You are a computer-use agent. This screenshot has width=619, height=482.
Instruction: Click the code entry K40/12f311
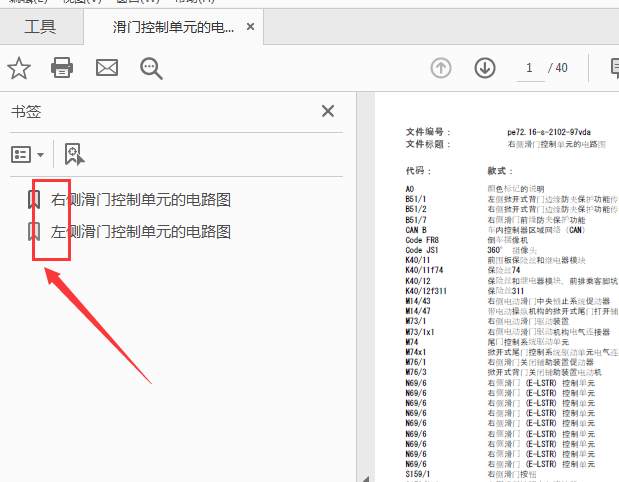click(426, 291)
